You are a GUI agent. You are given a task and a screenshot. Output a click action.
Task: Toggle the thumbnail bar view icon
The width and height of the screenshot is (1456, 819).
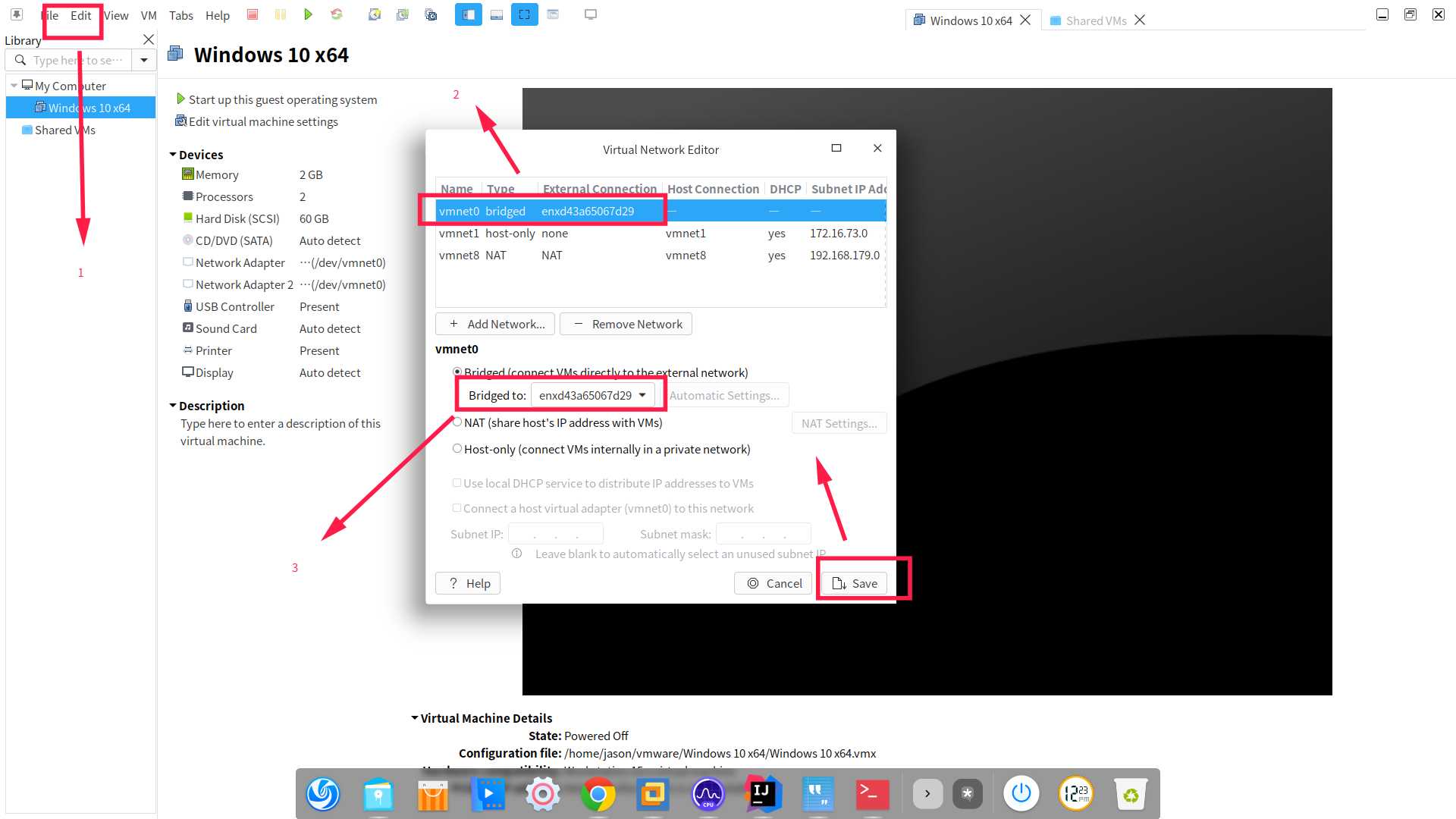point(497,14)
